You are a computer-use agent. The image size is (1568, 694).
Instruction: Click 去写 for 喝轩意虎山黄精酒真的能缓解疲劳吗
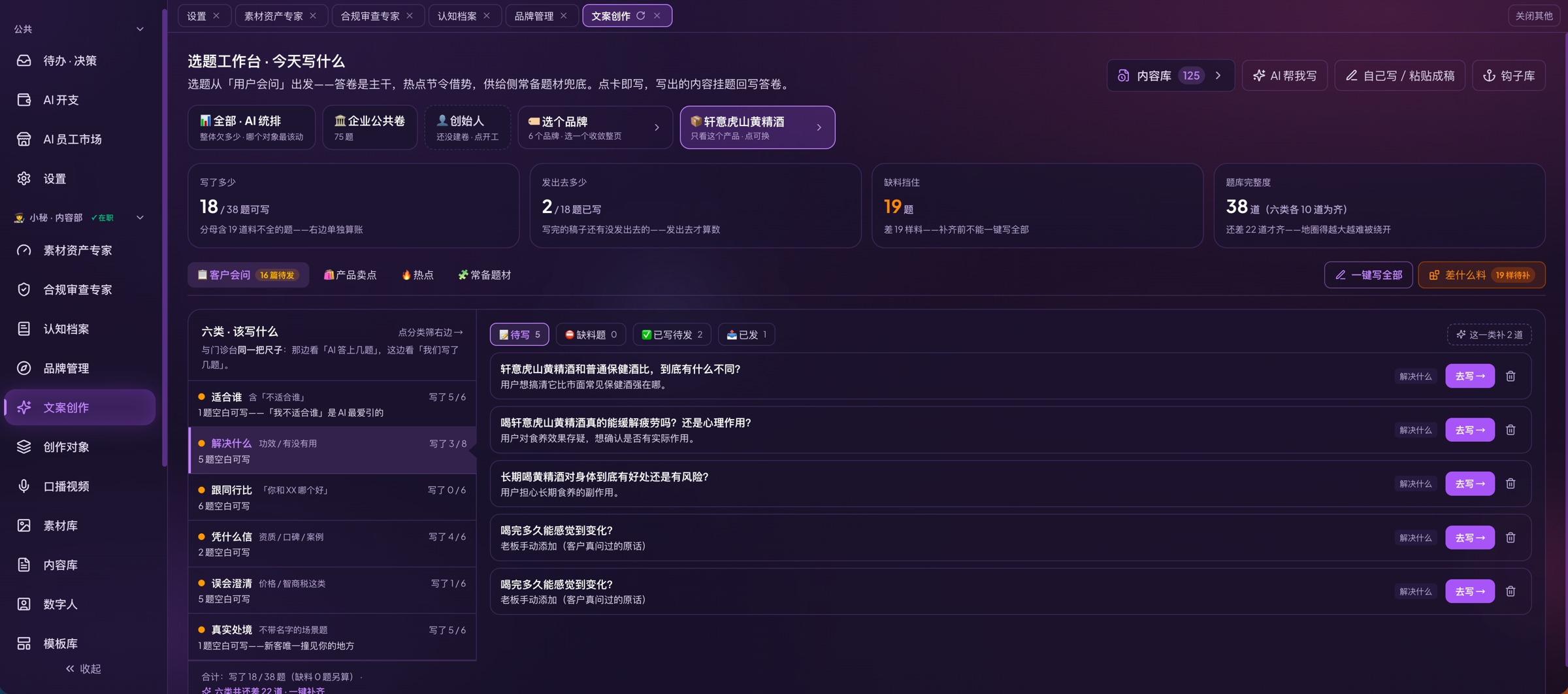pyautogui.click(x=1470, y=430)
